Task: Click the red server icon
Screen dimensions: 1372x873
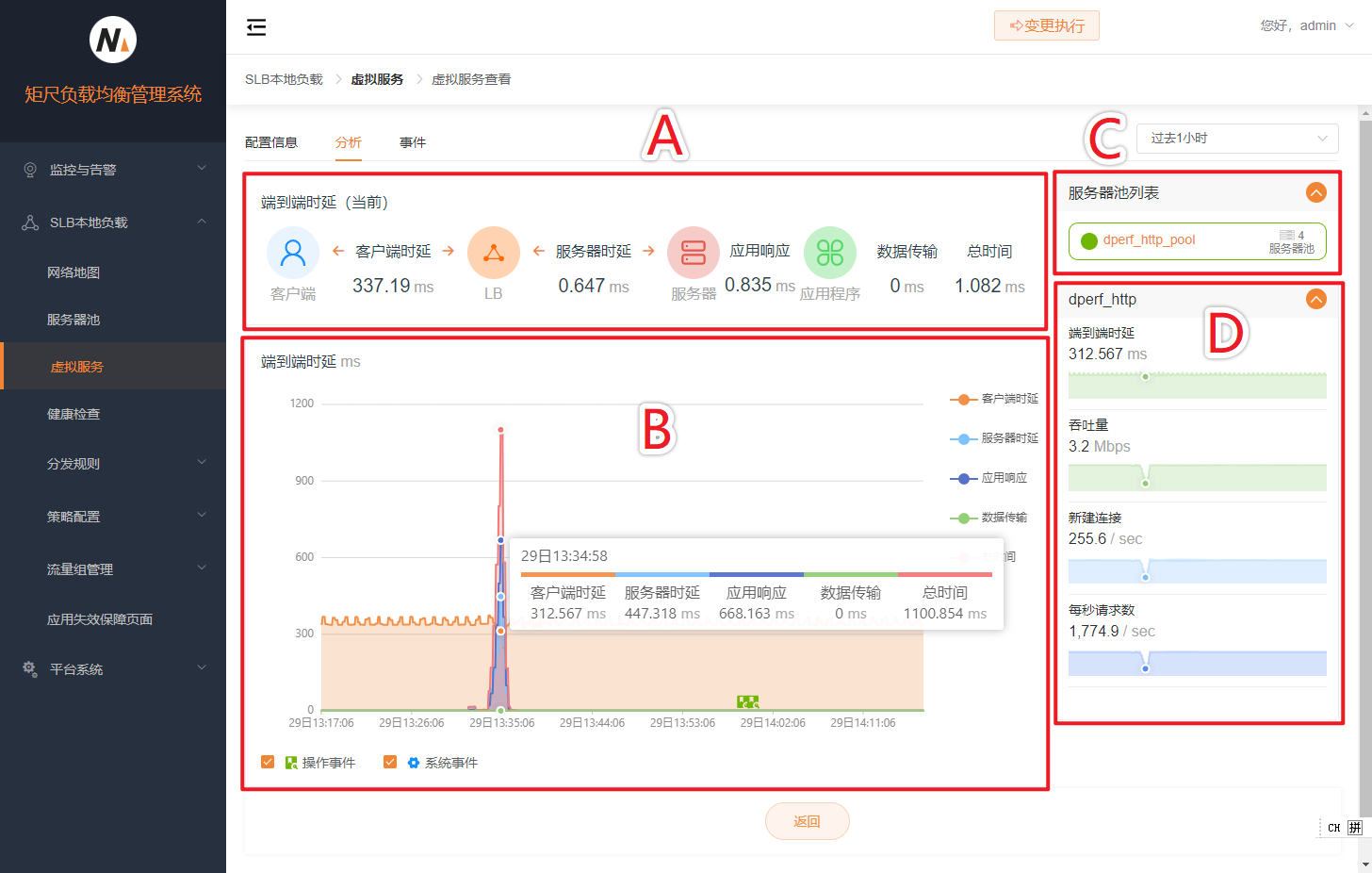Action: 694,253
